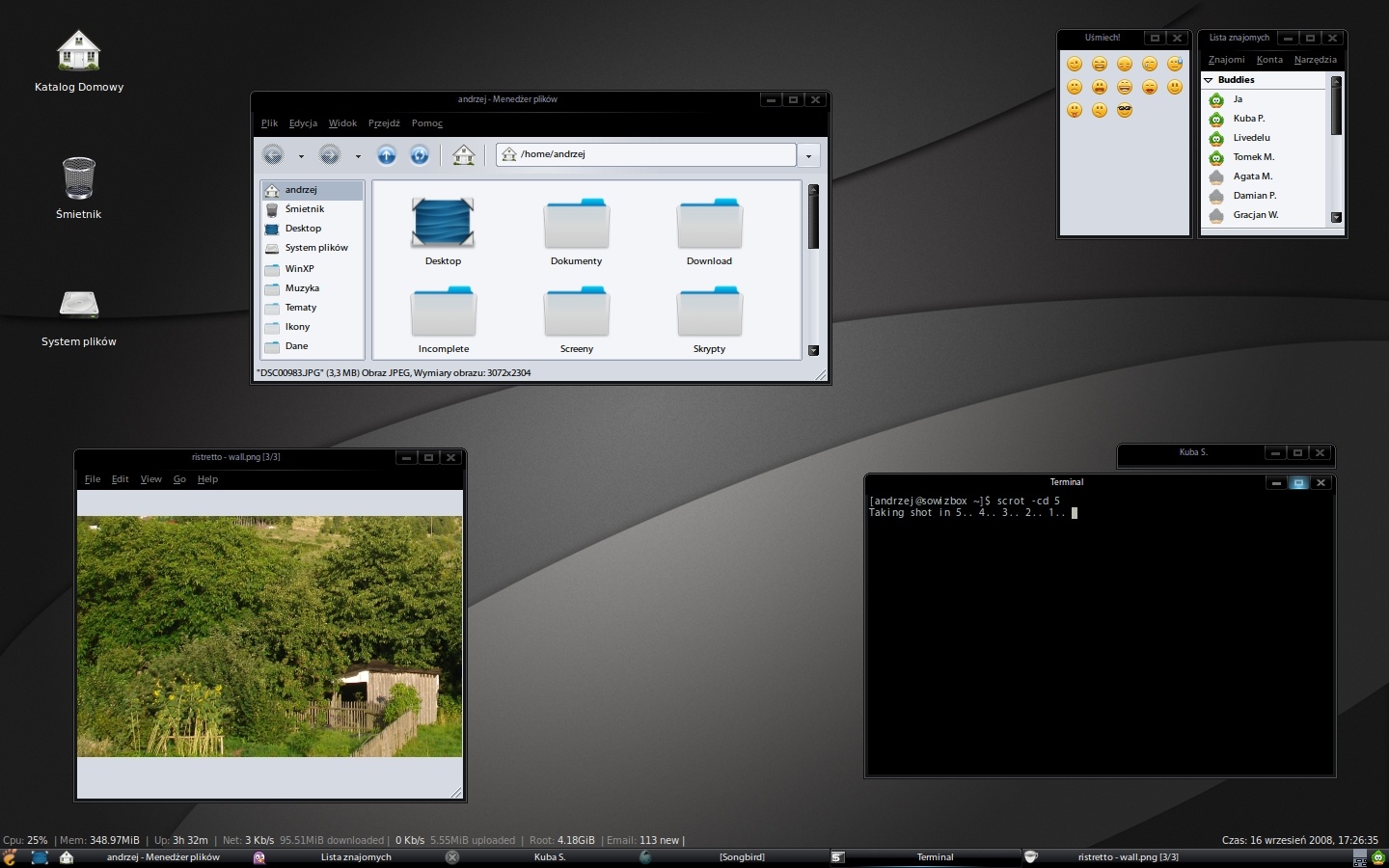Go up to the parent folder
The height and width of the screenshot is (868, 1389).
pos(386,154)
